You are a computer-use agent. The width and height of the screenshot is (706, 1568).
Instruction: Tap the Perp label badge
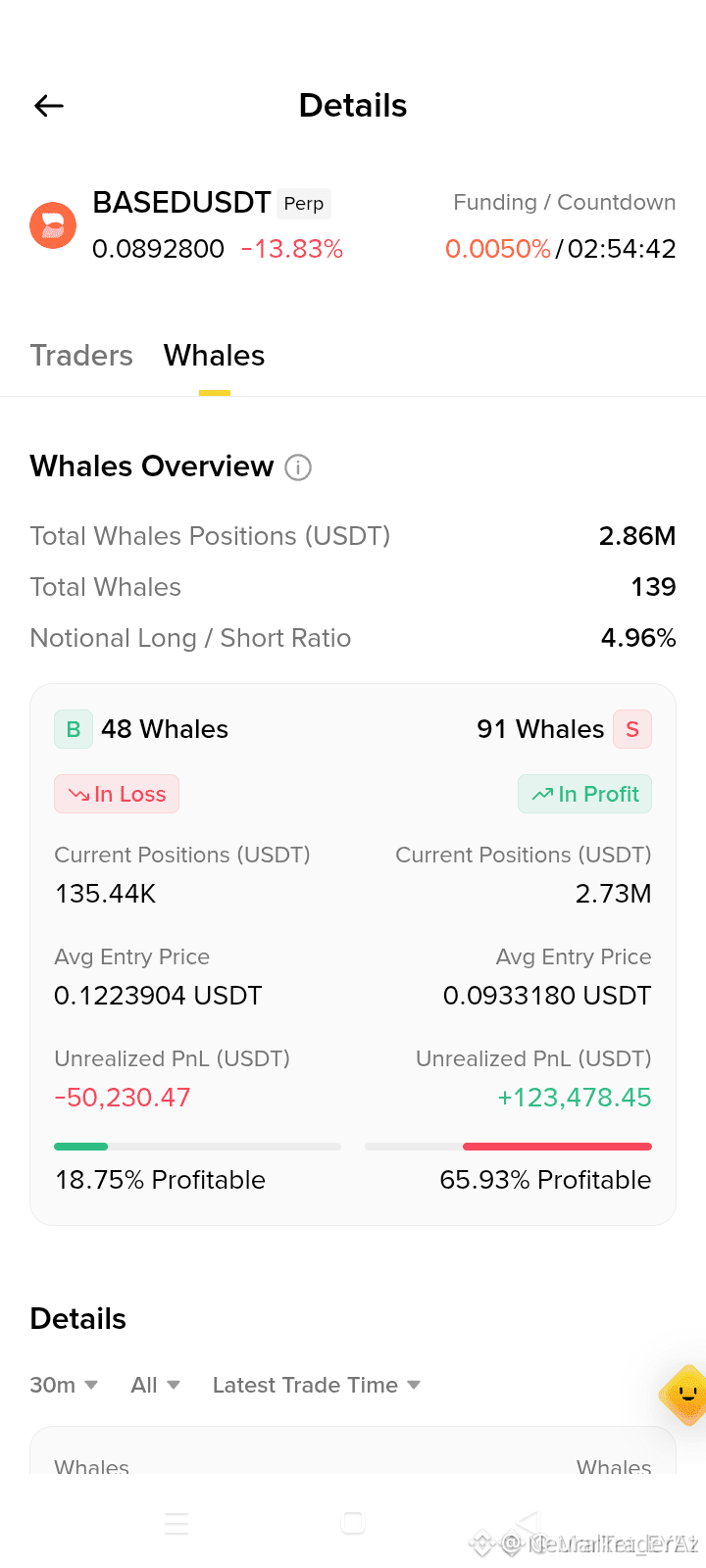coord(304,203)
